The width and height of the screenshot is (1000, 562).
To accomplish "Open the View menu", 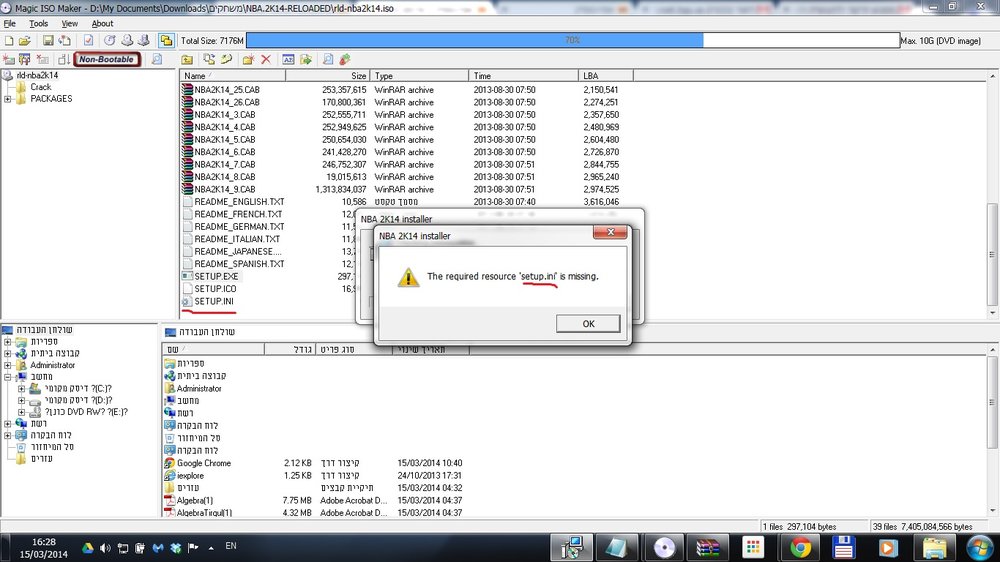I will (70, 24).
